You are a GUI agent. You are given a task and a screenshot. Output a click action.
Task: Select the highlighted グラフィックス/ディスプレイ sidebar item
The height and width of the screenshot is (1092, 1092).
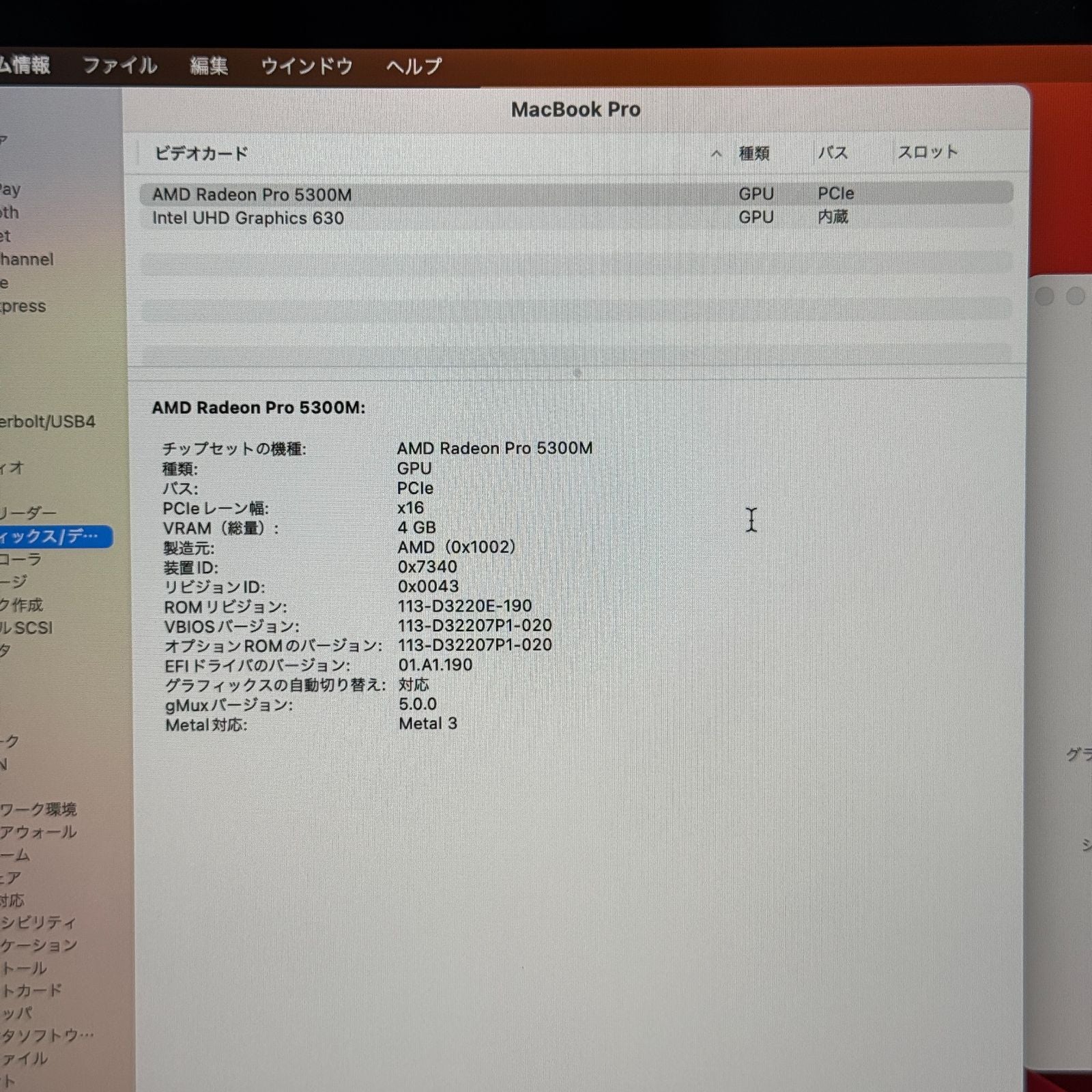[56, 536]
